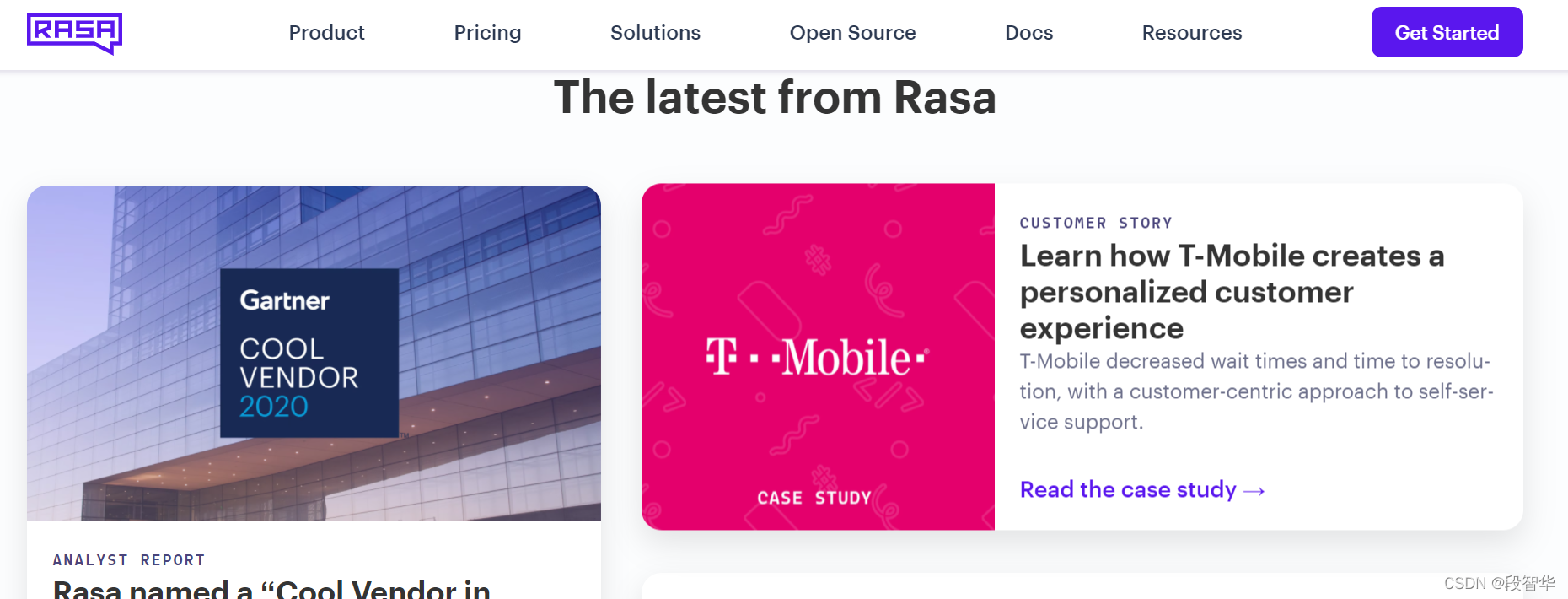
Task: Click the CUSTOMER STORY label
Action: [x=1096, y=222]
